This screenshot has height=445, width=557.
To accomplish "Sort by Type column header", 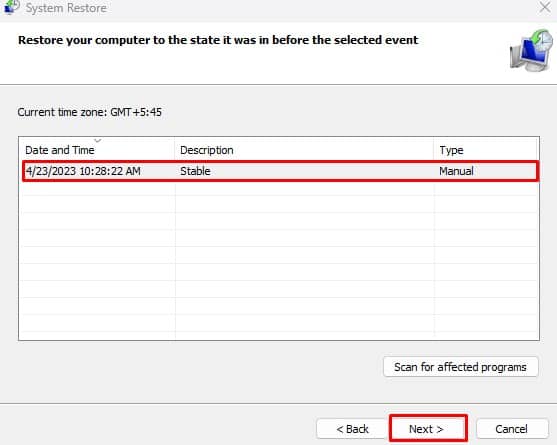I will point(486,150).
